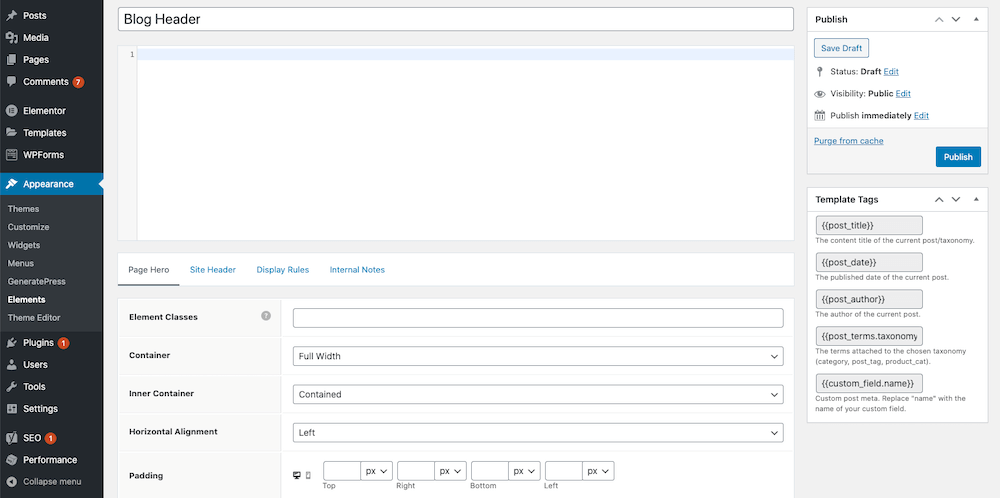Click the Posts pin icon

[11, 15]
